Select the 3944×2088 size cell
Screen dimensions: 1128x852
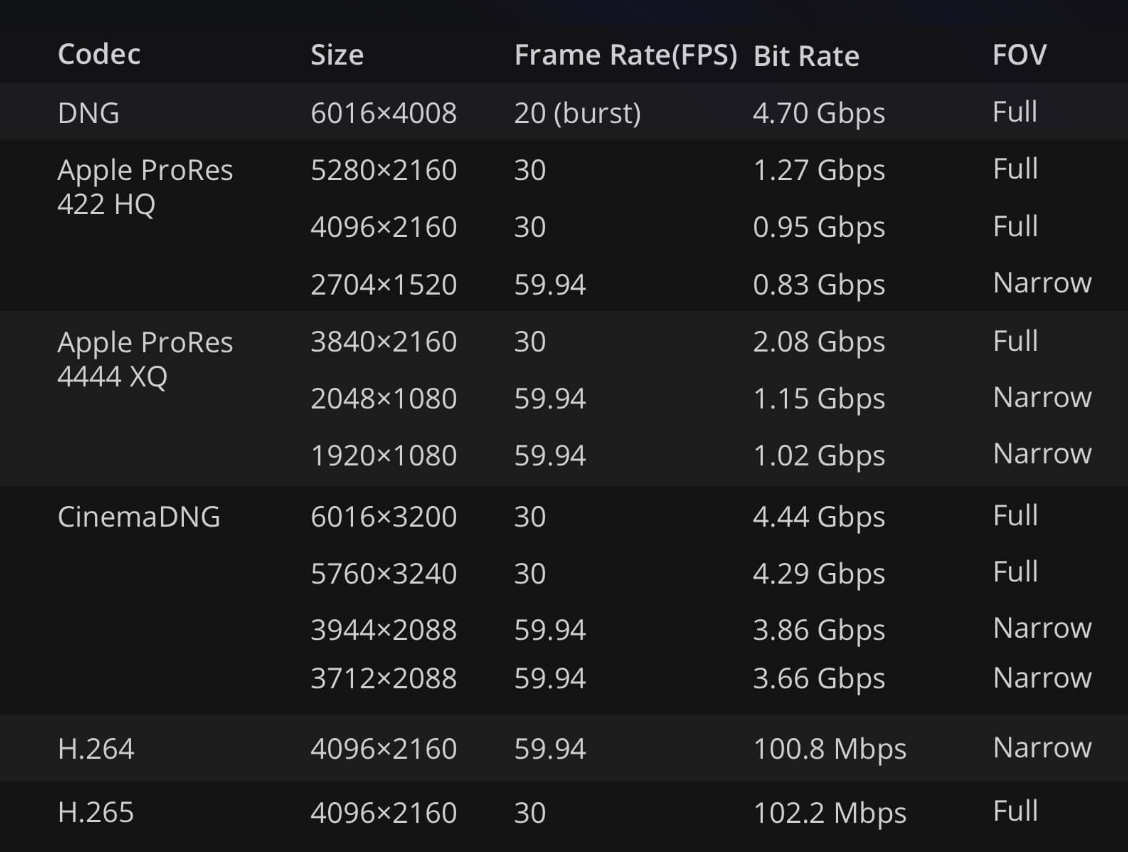click(x=383, y=630)
